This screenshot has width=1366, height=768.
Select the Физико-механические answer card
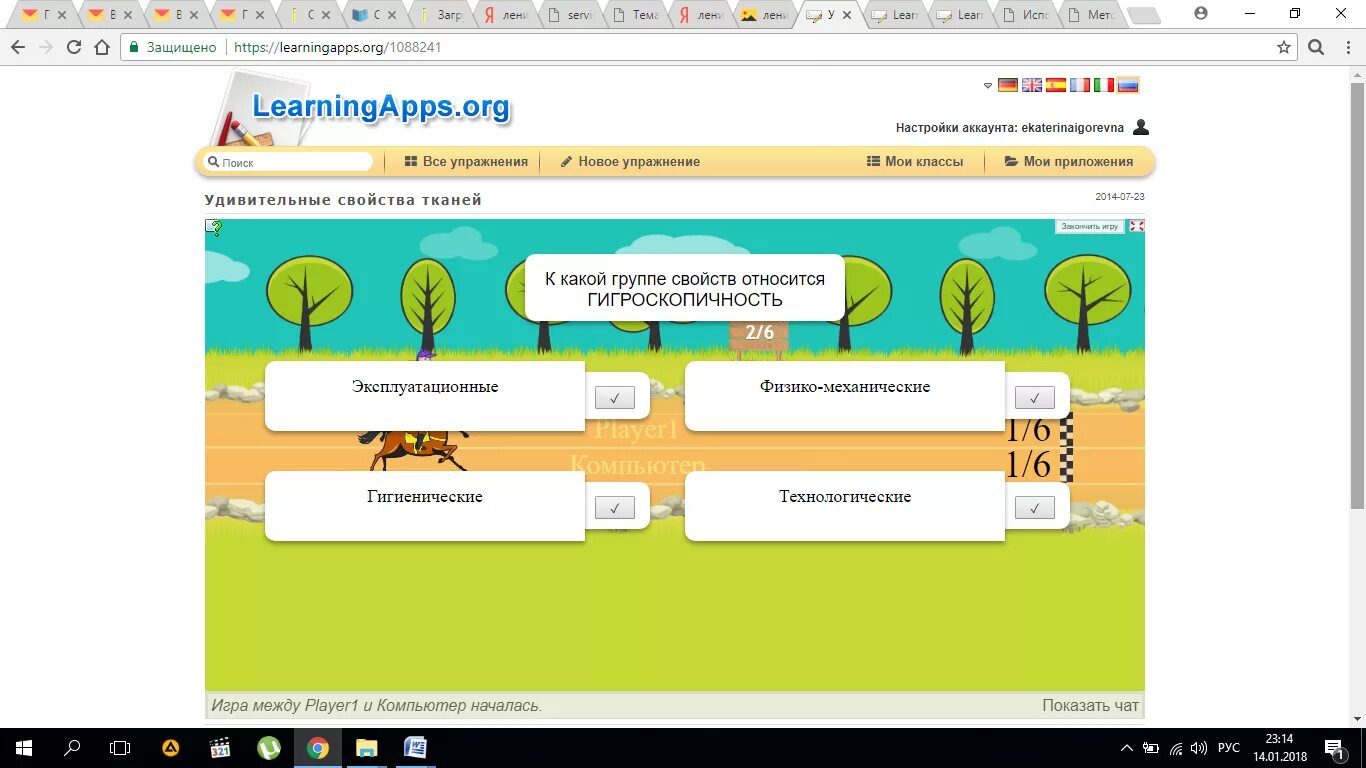click(x=845, y=396)
